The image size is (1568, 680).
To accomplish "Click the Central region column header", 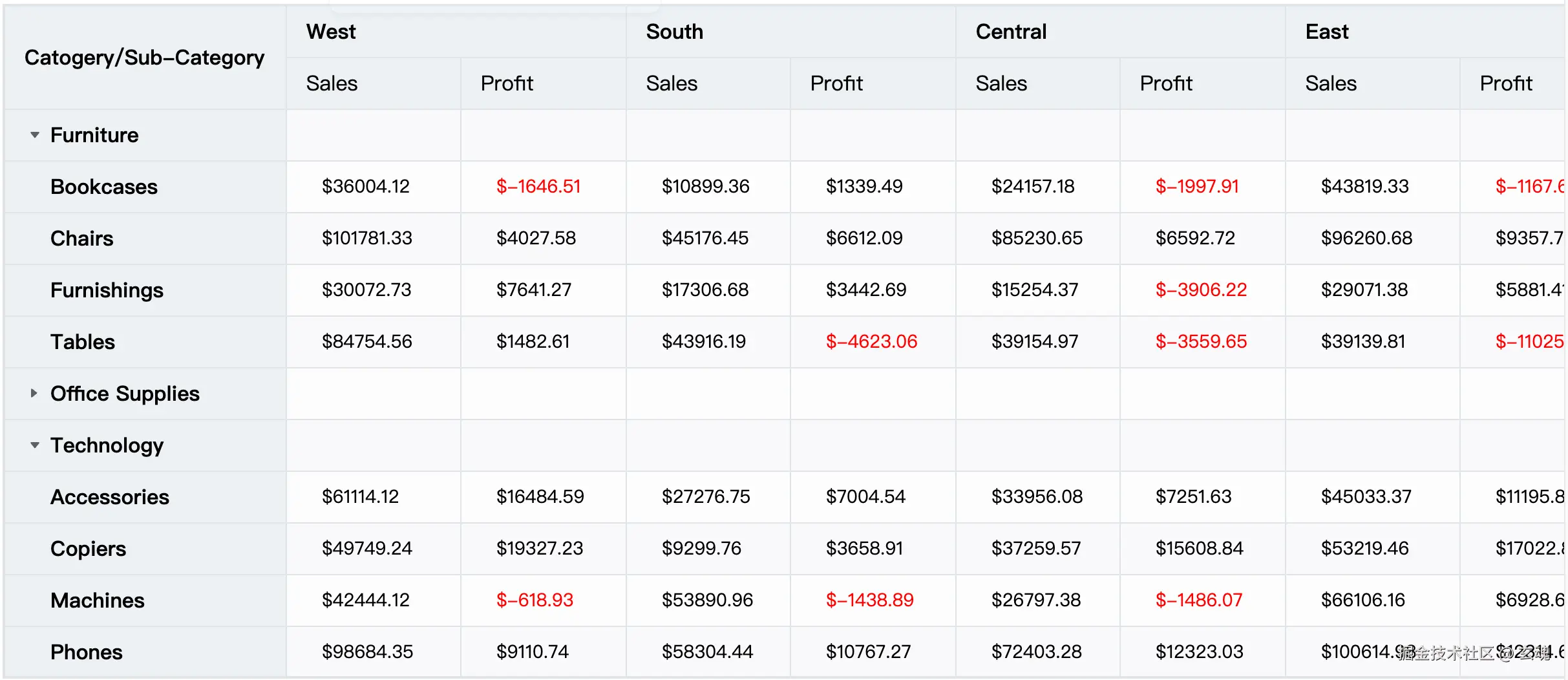I will pyautogui.click(x=1010, y=32).
